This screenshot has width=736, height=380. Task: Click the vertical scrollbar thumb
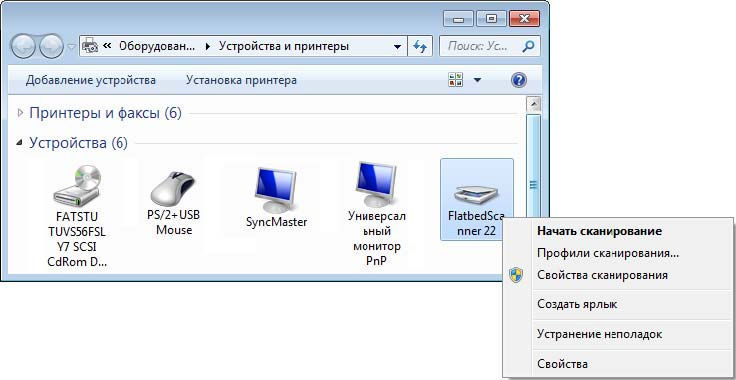coord(533,185)
